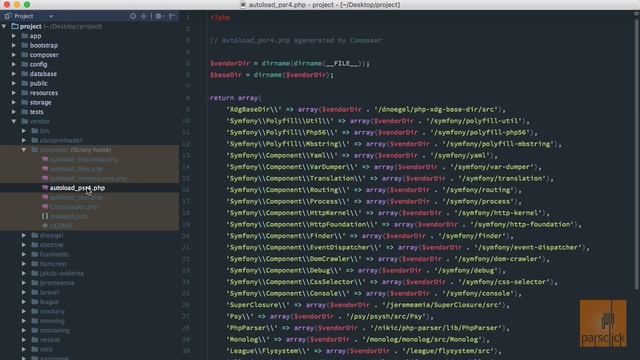Expand the monolog vendor folder
This screenshot has height=360, width=640.
pyautogui.click(x=24, y=321)
